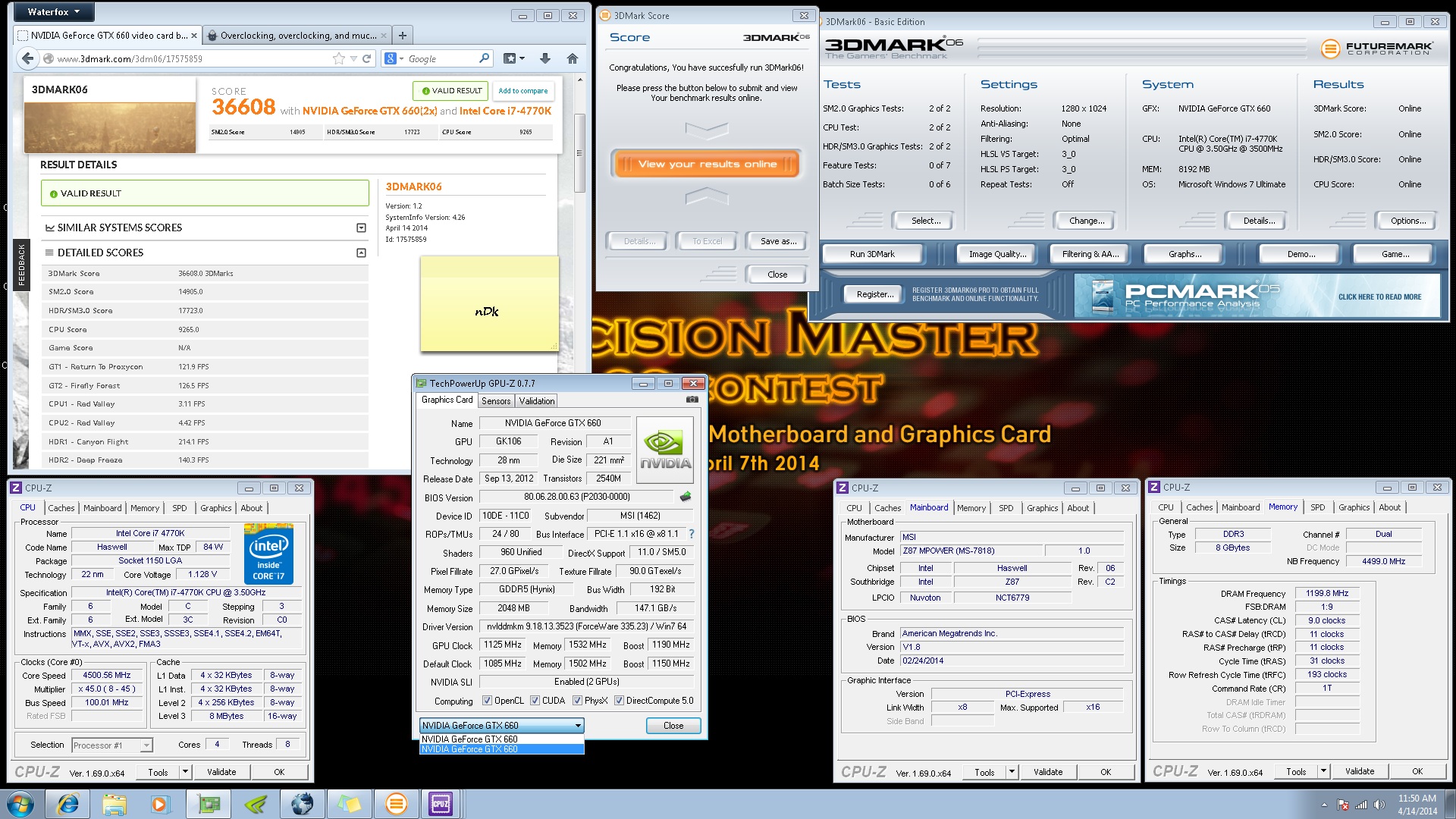
Task: Open Image Quality settings in 3DMark06
Action: 997,254
